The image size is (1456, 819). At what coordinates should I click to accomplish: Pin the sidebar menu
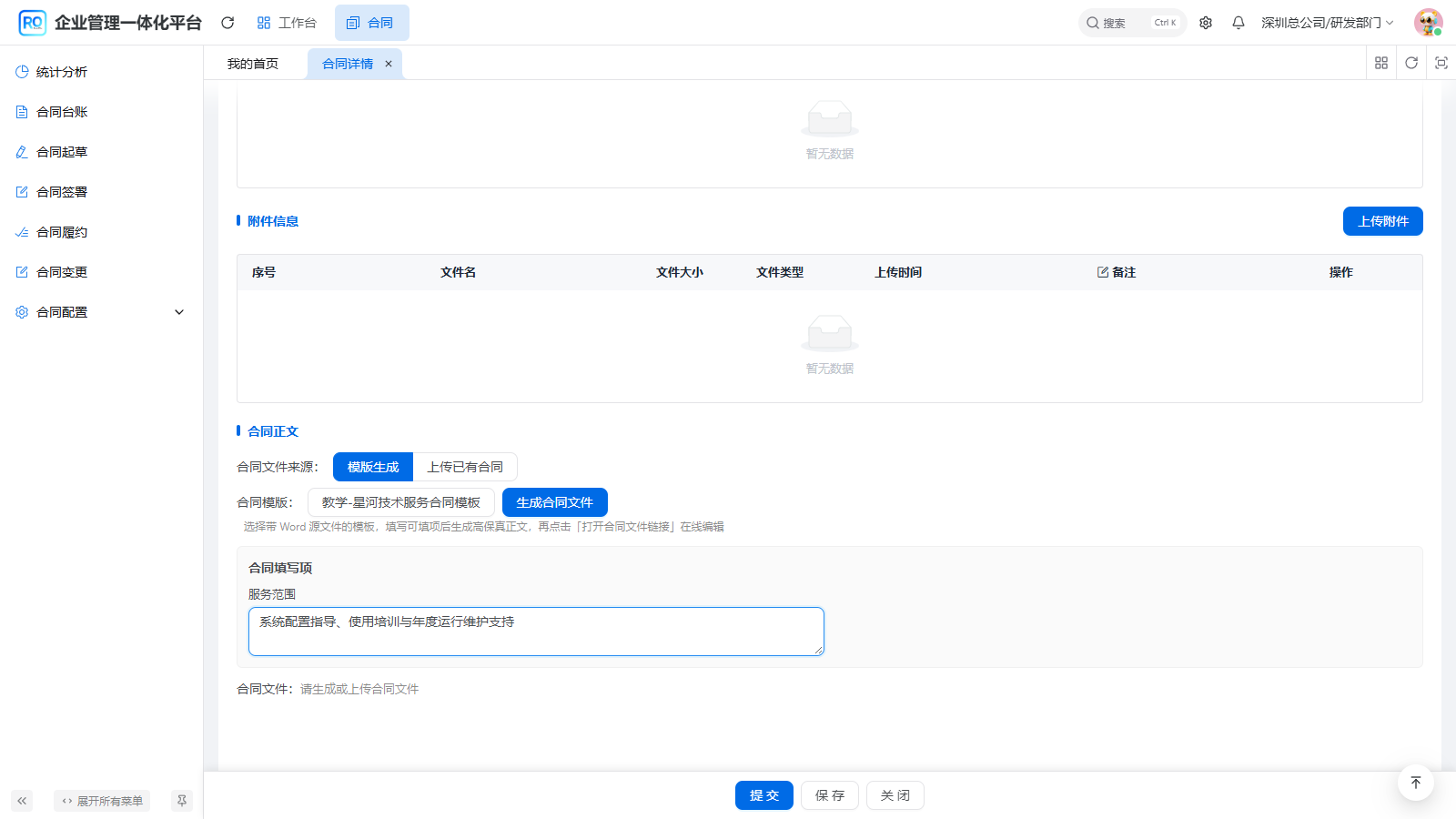182,801
